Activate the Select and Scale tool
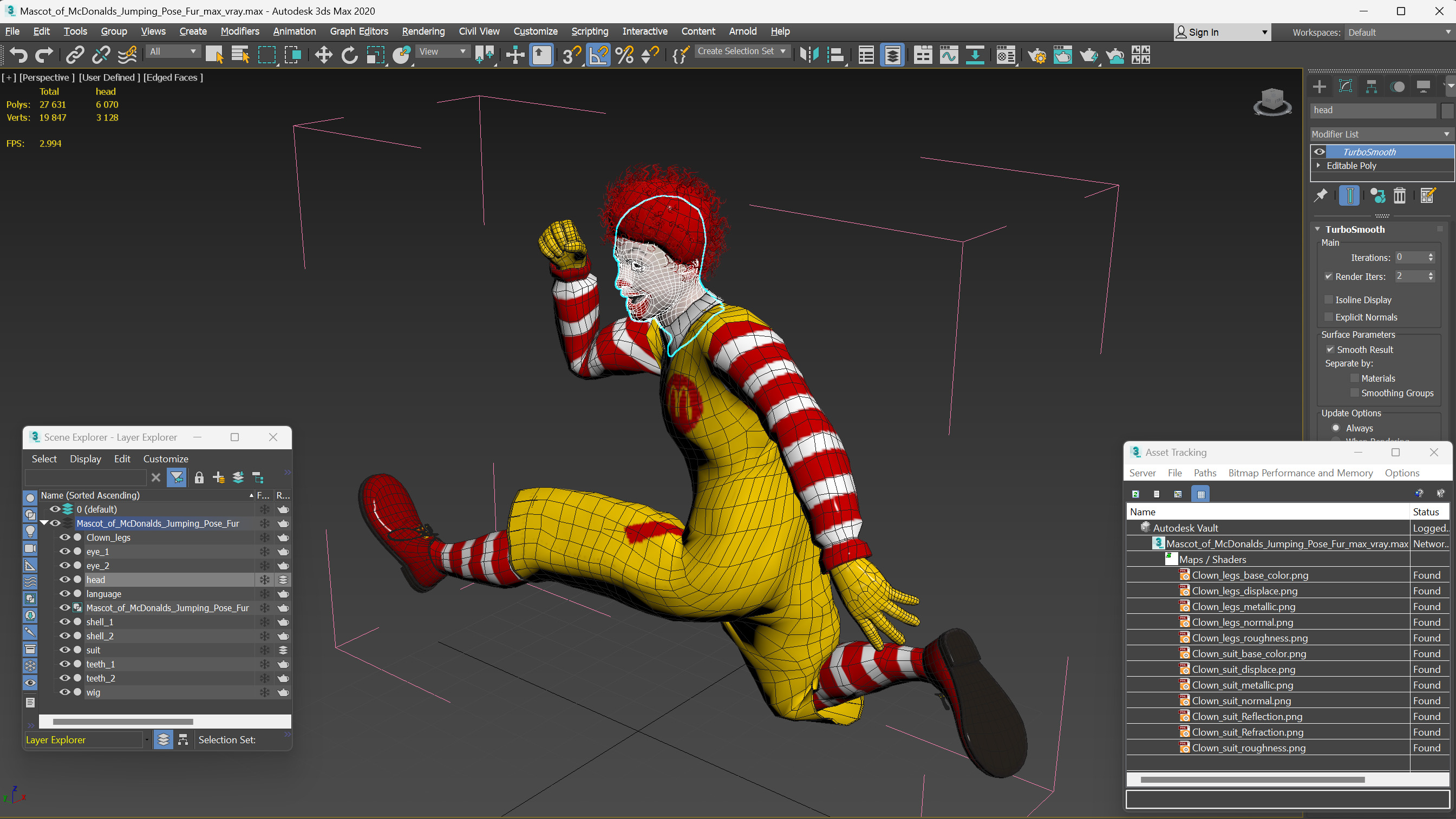 tap(375, 55)
